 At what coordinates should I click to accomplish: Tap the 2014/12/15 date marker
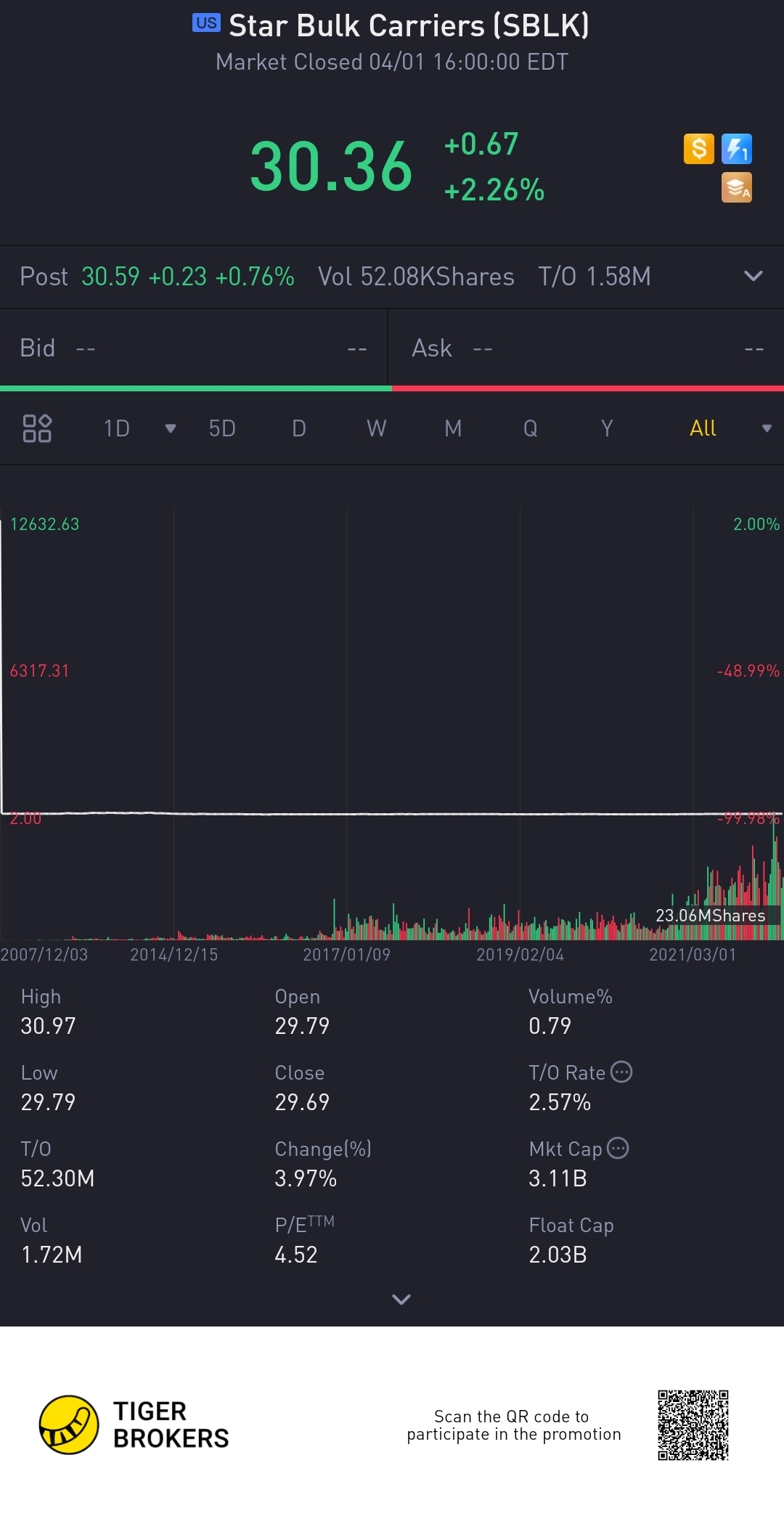pyautogui.click(x=174, y=955)
